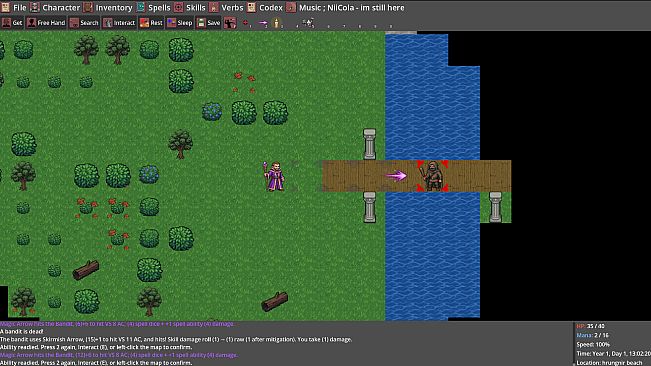651x366 pixels.
Task: Click the Interact action button
Action: tap(119, 23)
